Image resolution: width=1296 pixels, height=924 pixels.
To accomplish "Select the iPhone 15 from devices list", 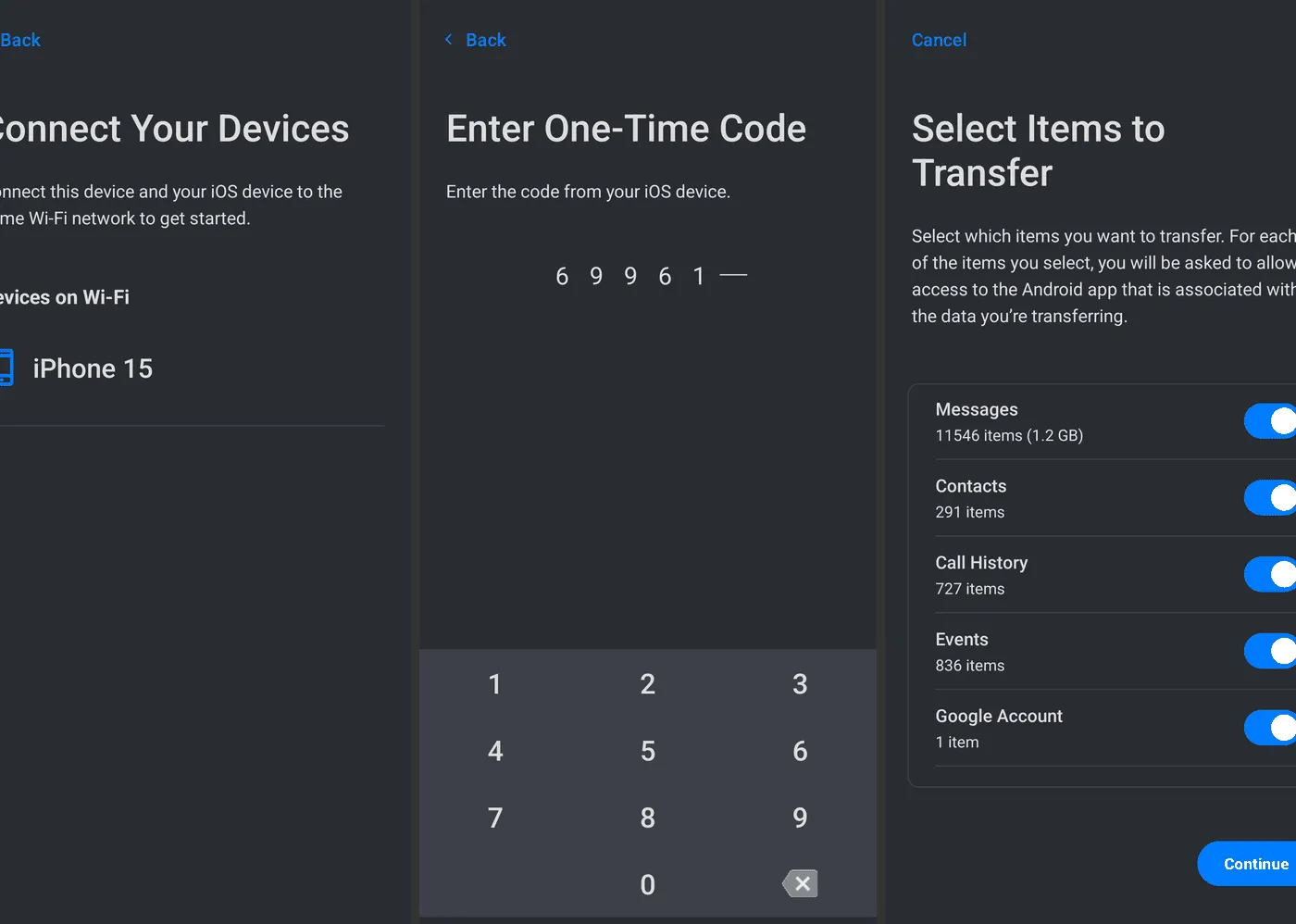I will coord(92,368).
